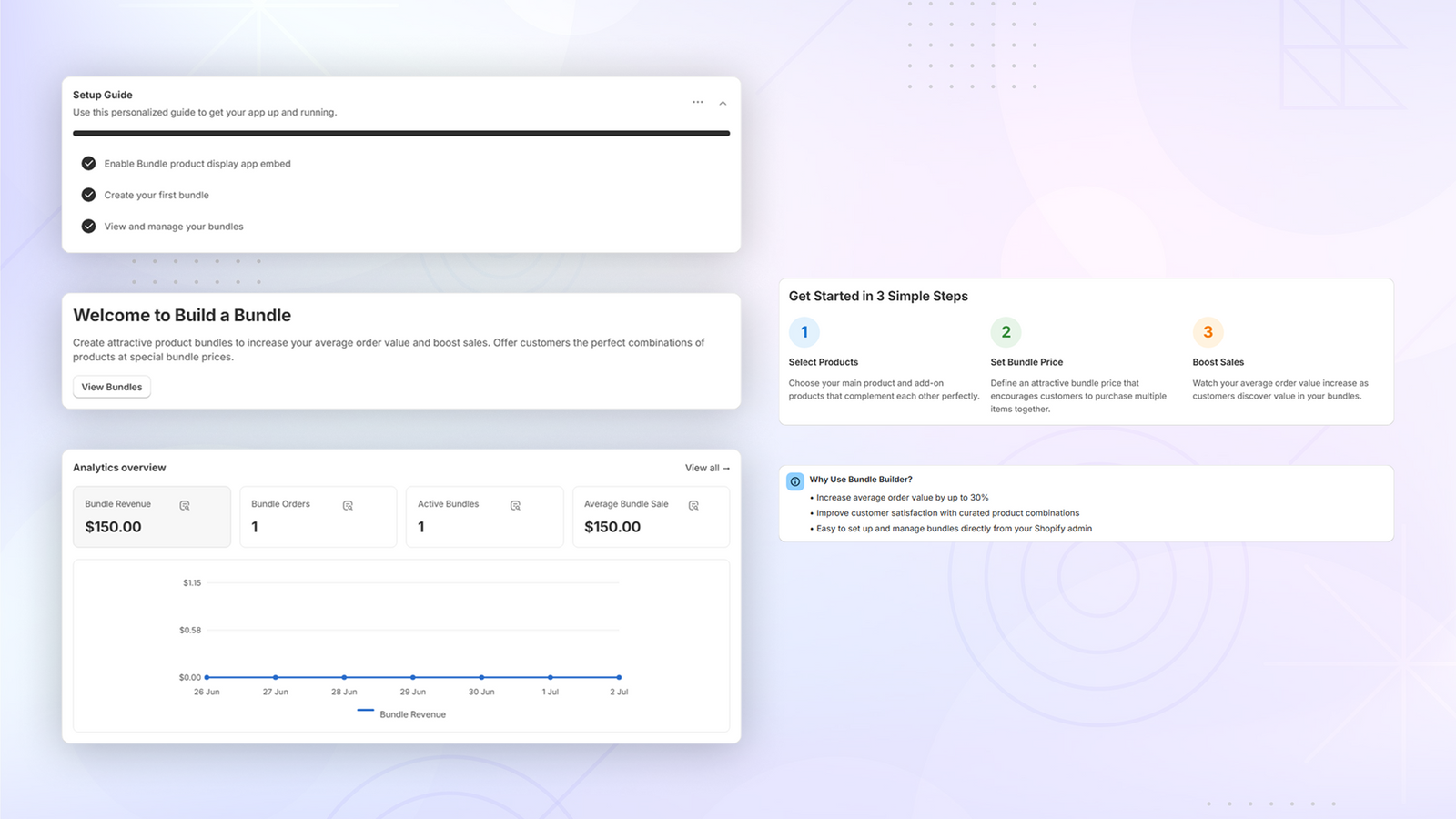
Task: Click the Boost Sales step heading
Action: (1218, 362)
